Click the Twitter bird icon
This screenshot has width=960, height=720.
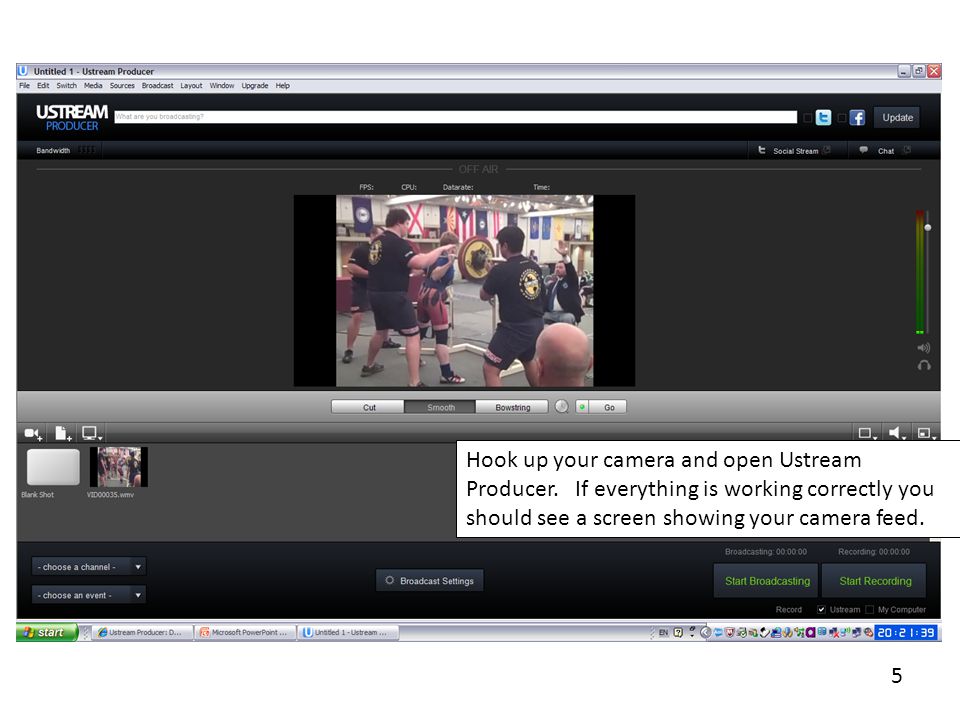tap(823, 118)
